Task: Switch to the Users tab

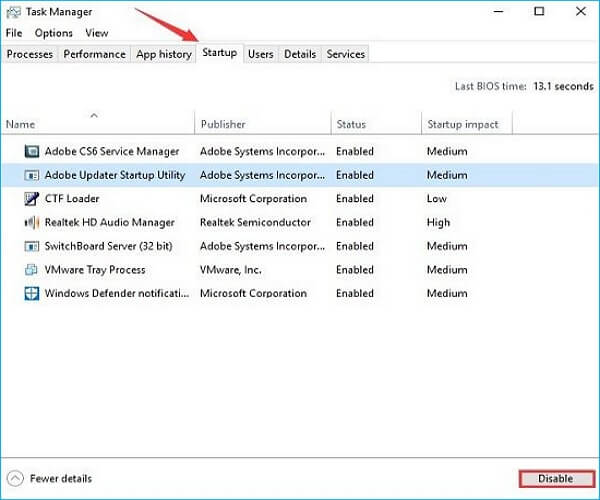Action: (261, 54)
